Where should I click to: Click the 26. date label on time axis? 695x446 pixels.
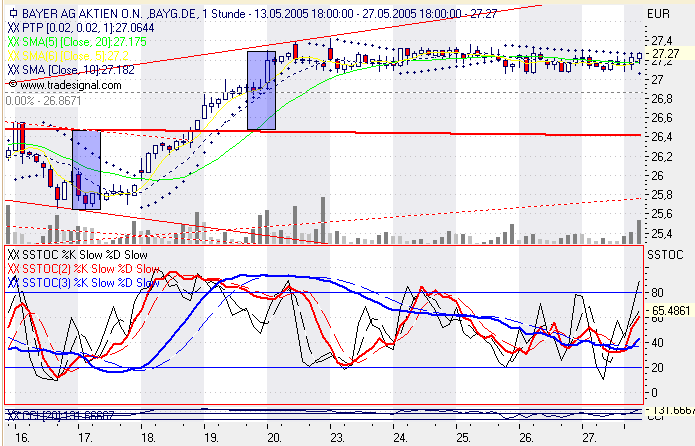[x=526, y=438]
